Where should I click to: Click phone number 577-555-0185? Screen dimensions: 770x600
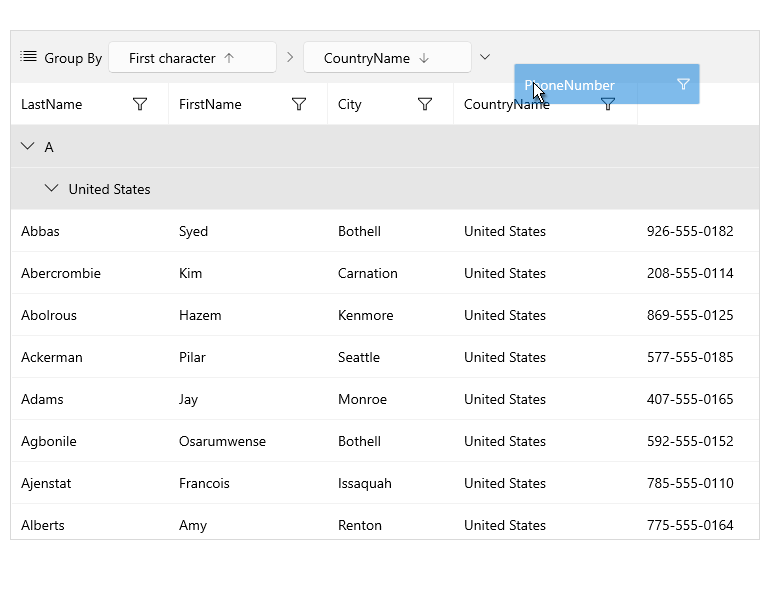690,357
